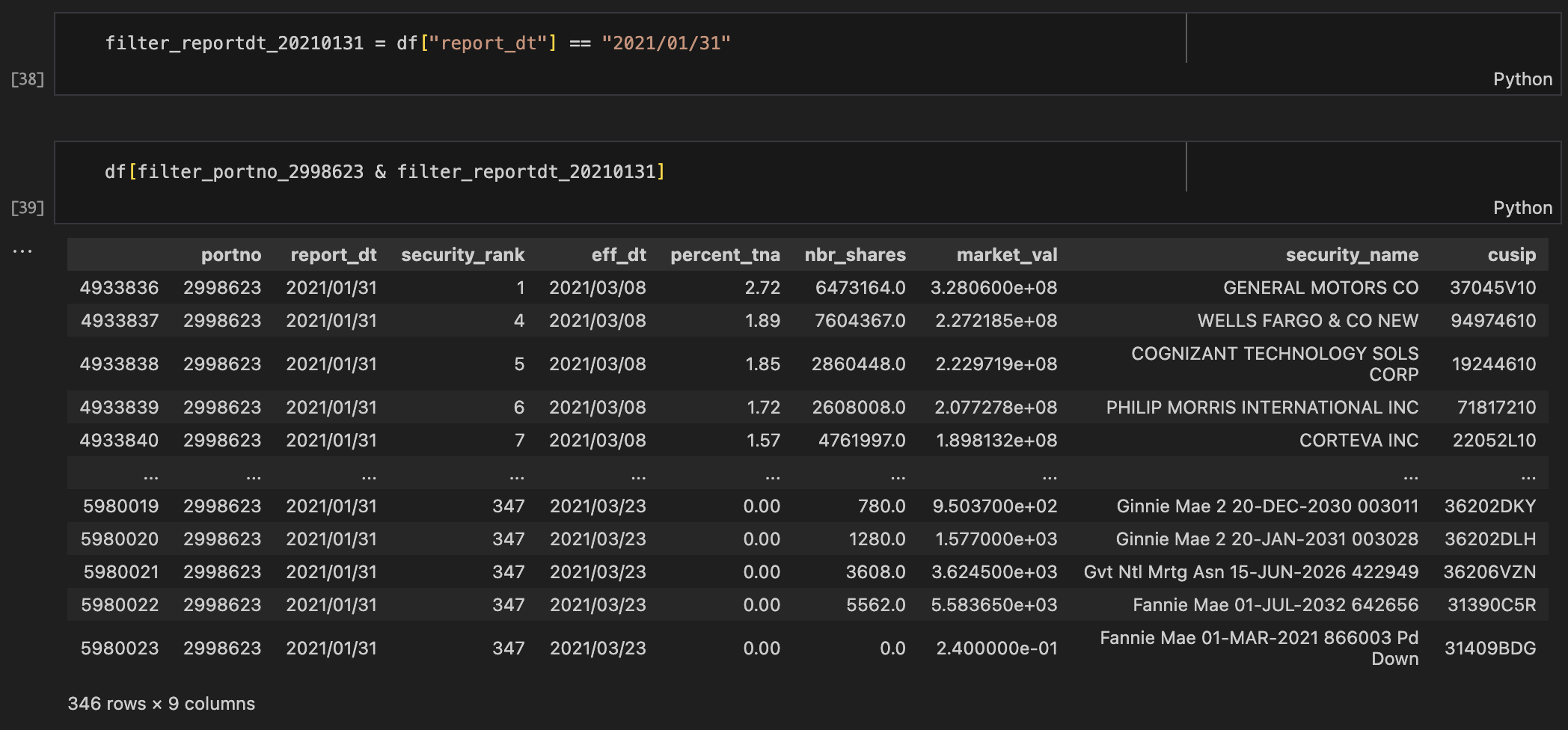Click market value 2.400000e-01
1568x730 pixels.
coord(996,648)
